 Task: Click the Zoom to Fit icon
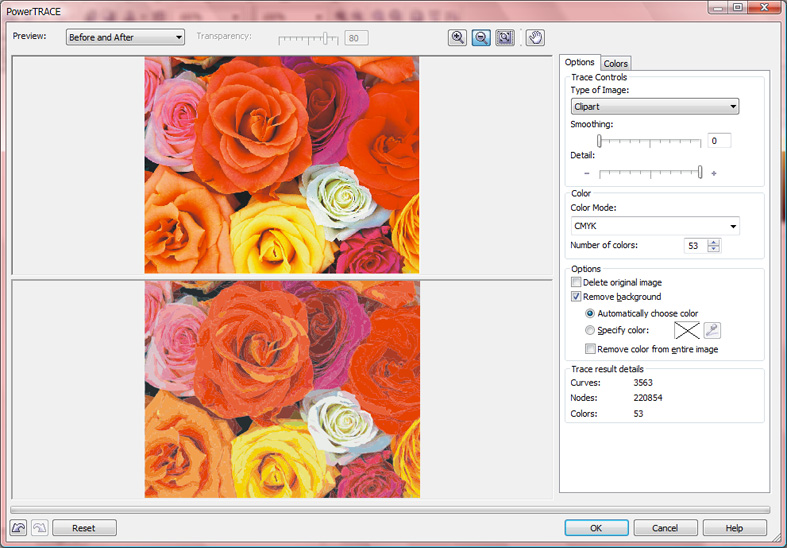pyautogui.click(x=505, y=37)
